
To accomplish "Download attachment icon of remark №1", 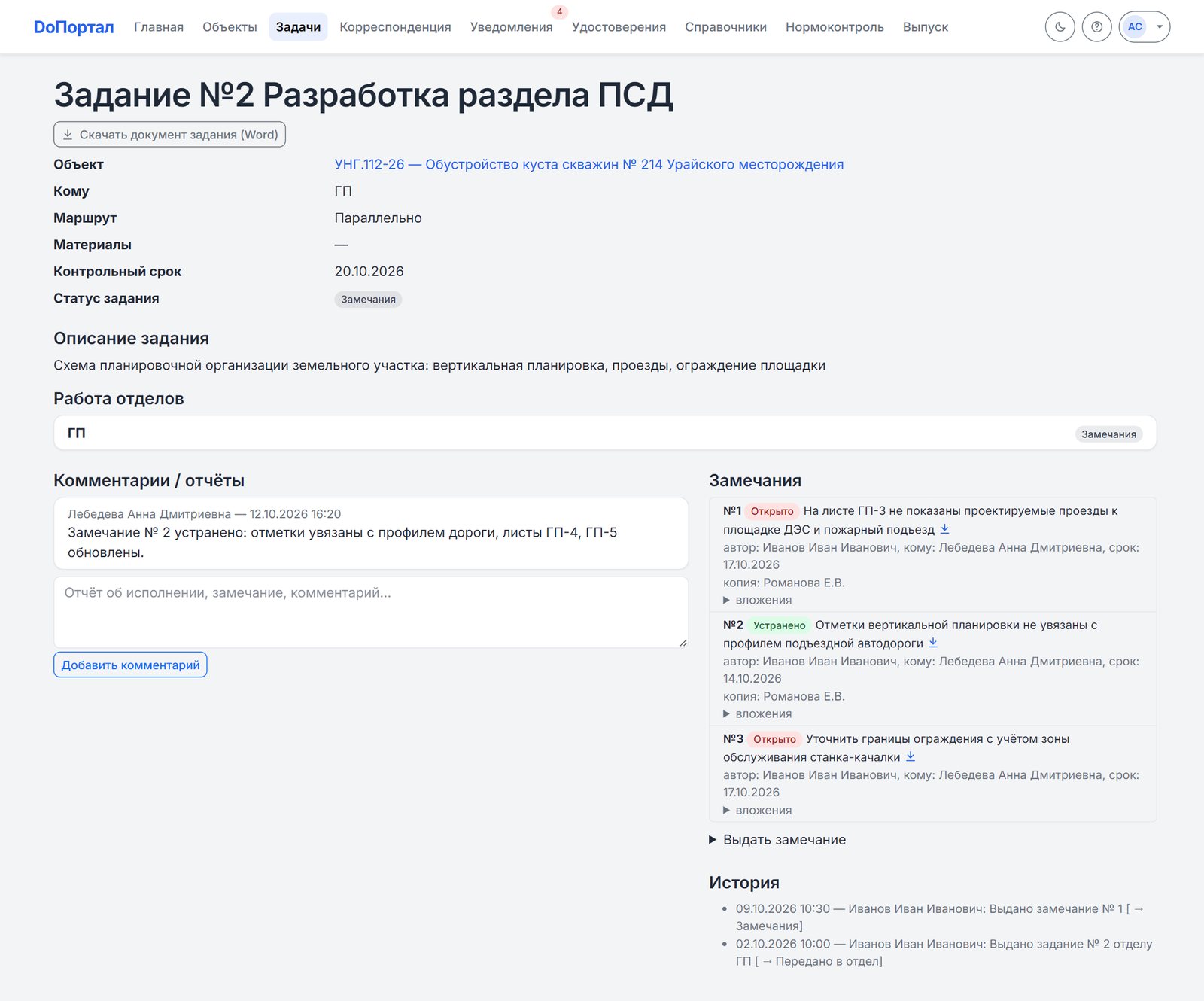I will [x=944, y=529].
